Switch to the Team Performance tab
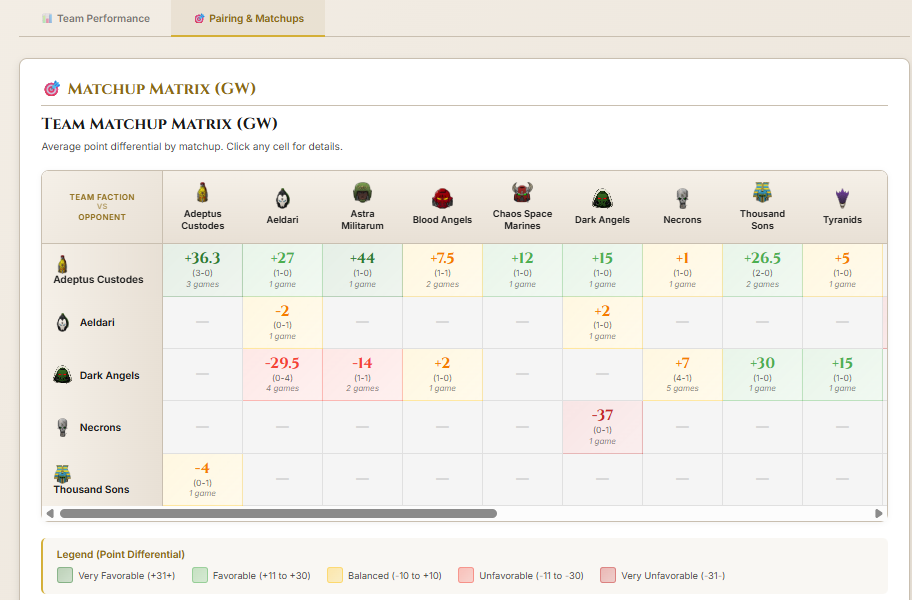 coord(95,18)
